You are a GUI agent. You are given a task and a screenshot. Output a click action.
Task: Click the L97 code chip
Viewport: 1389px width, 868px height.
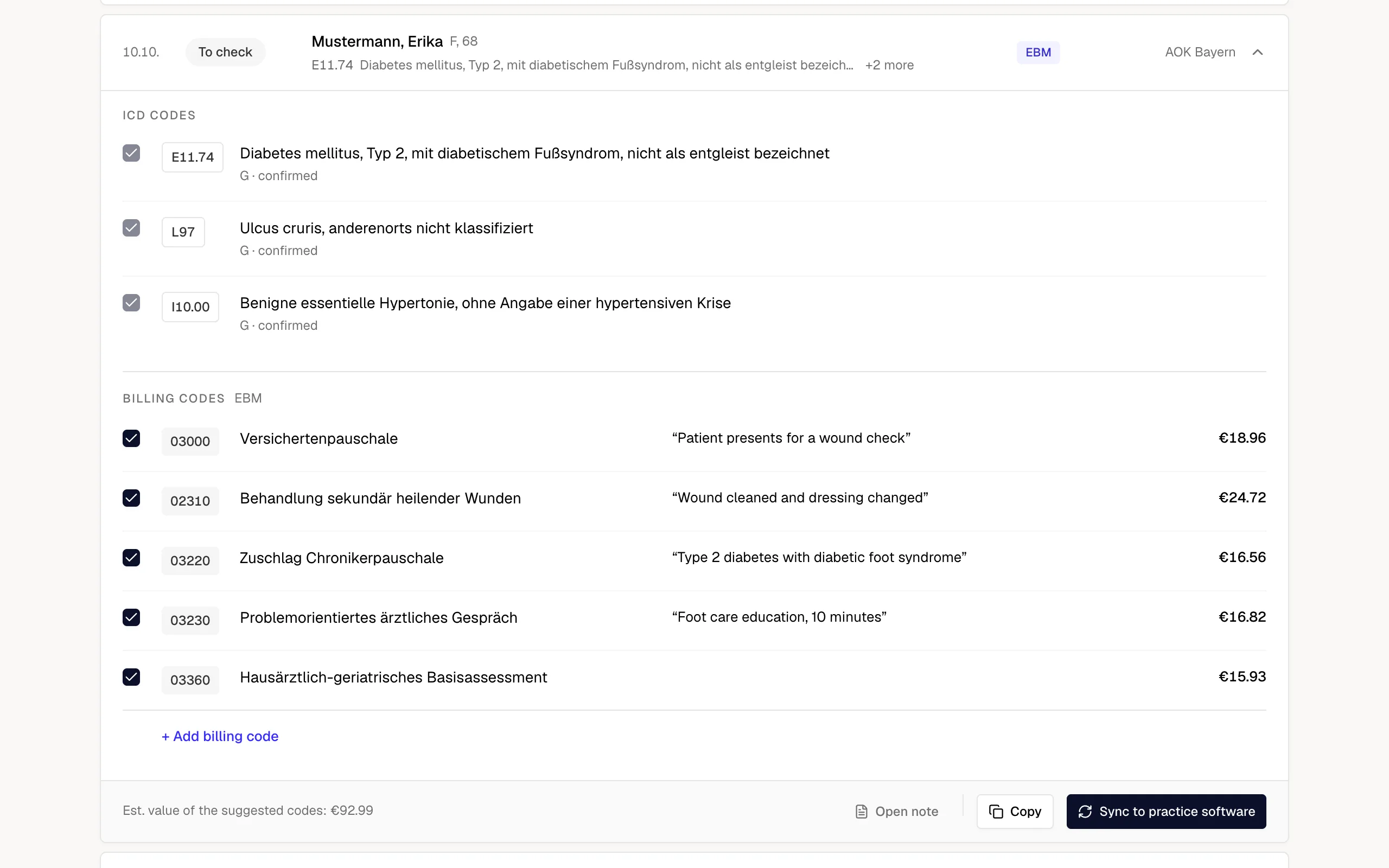coord(183,232)
